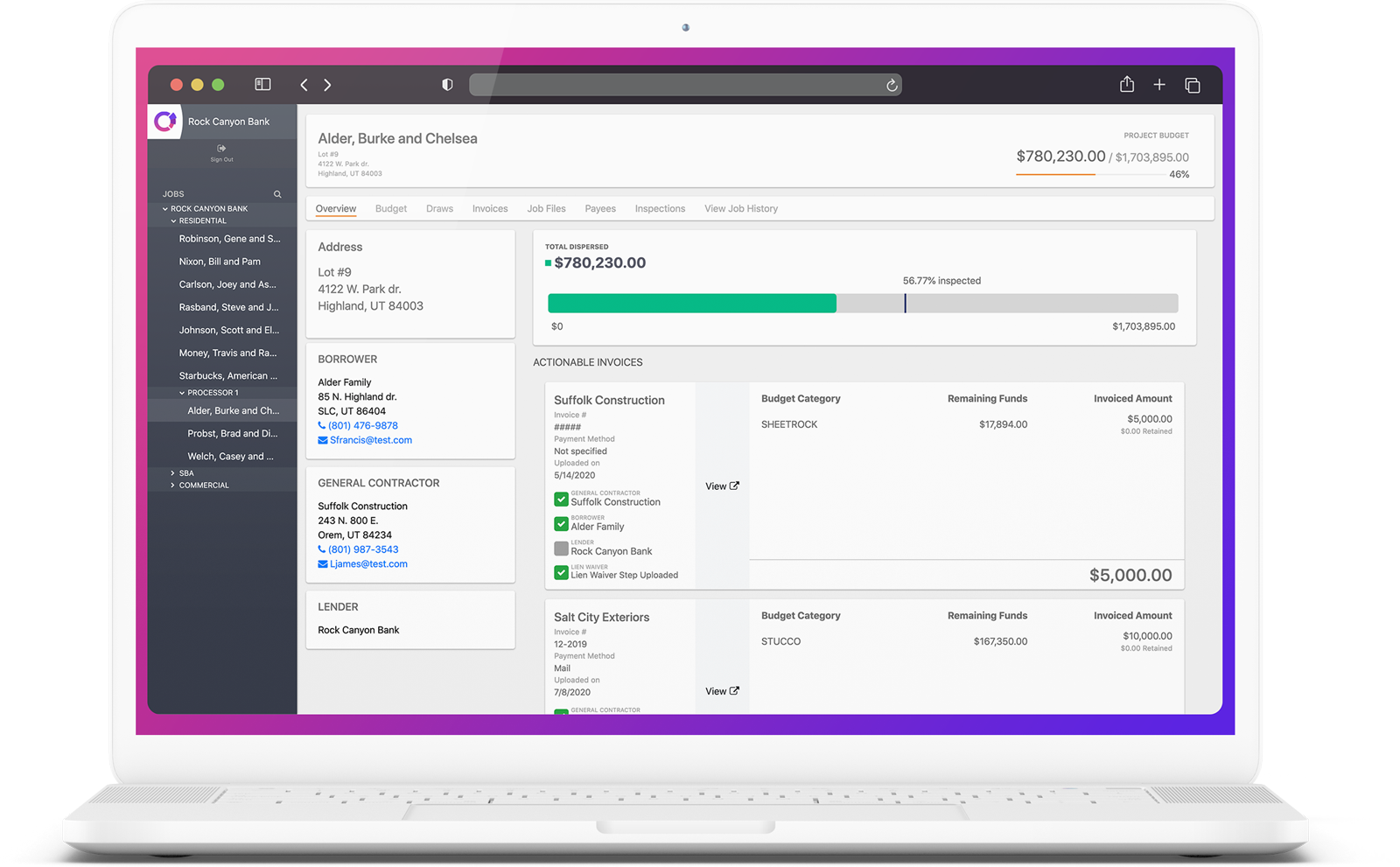Click the total dispersed green progress bar
The width and height of the screenshot is (1400, 867).
point(691,304)
